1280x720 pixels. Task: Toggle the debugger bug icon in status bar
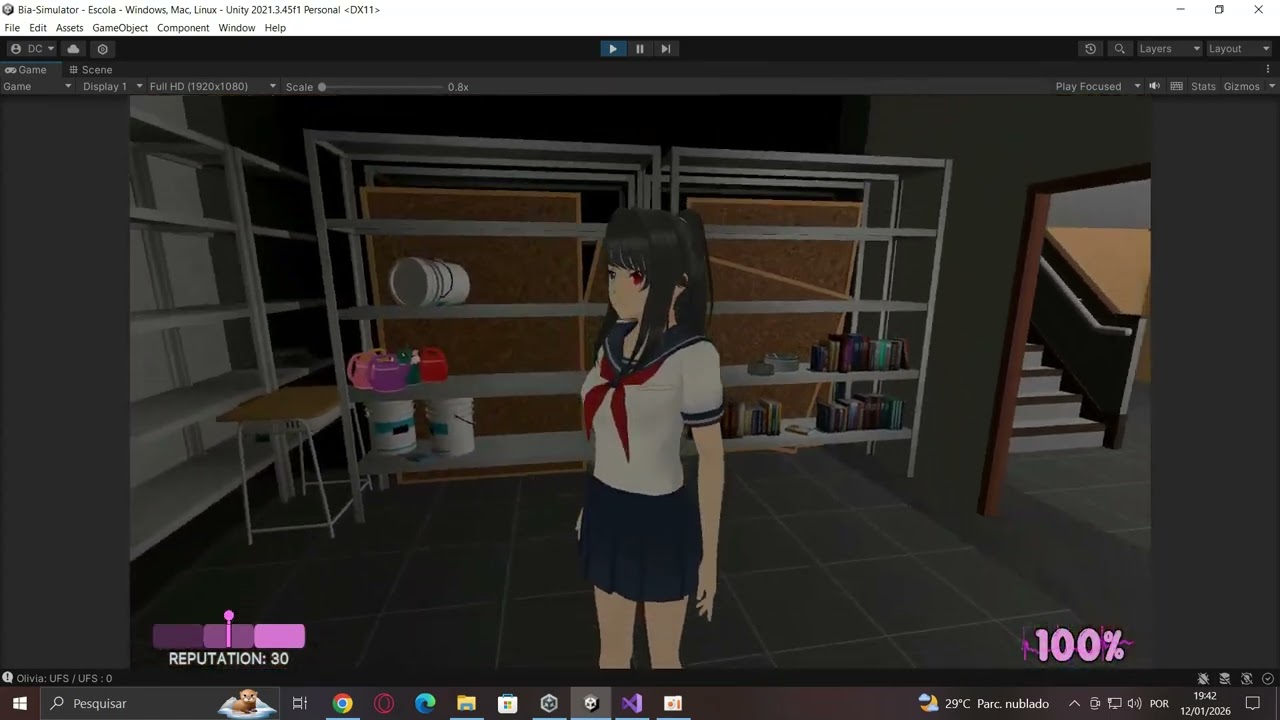click(x=1203, y=679)
